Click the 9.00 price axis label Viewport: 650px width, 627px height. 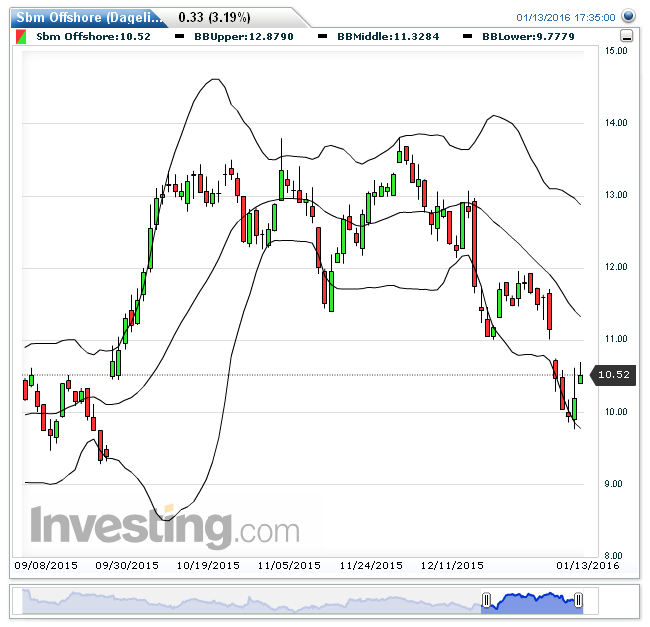614,483
